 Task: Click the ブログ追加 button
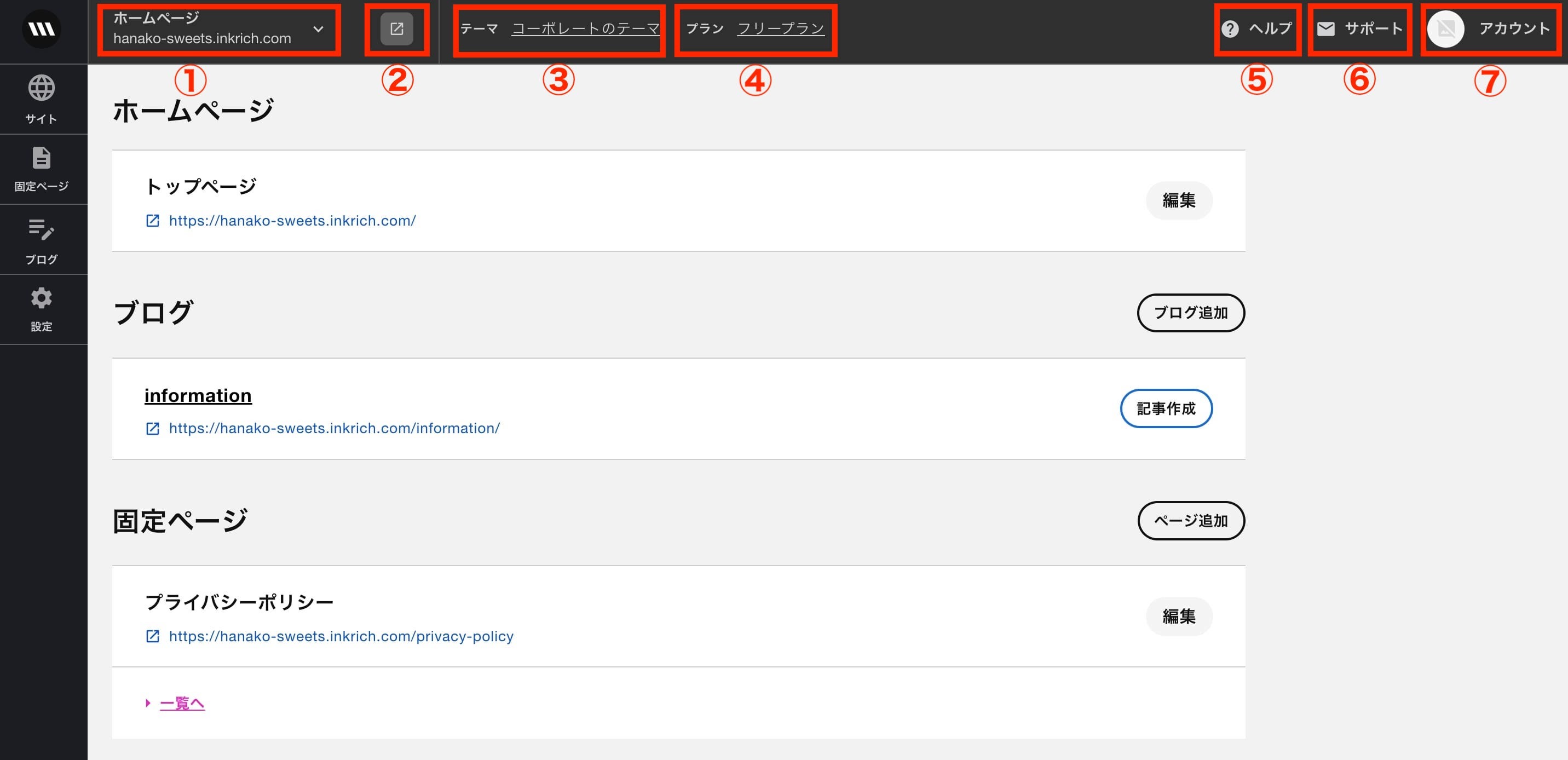click(1191, 313)
